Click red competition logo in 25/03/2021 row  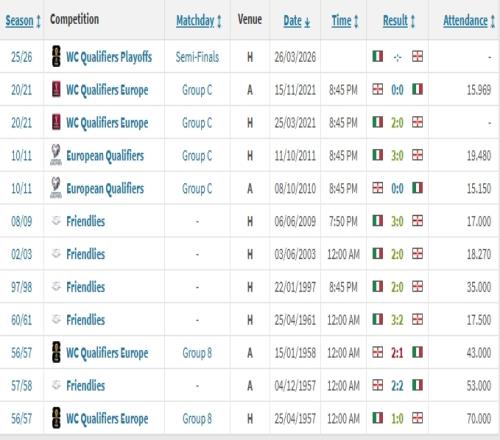click(56, 122)
